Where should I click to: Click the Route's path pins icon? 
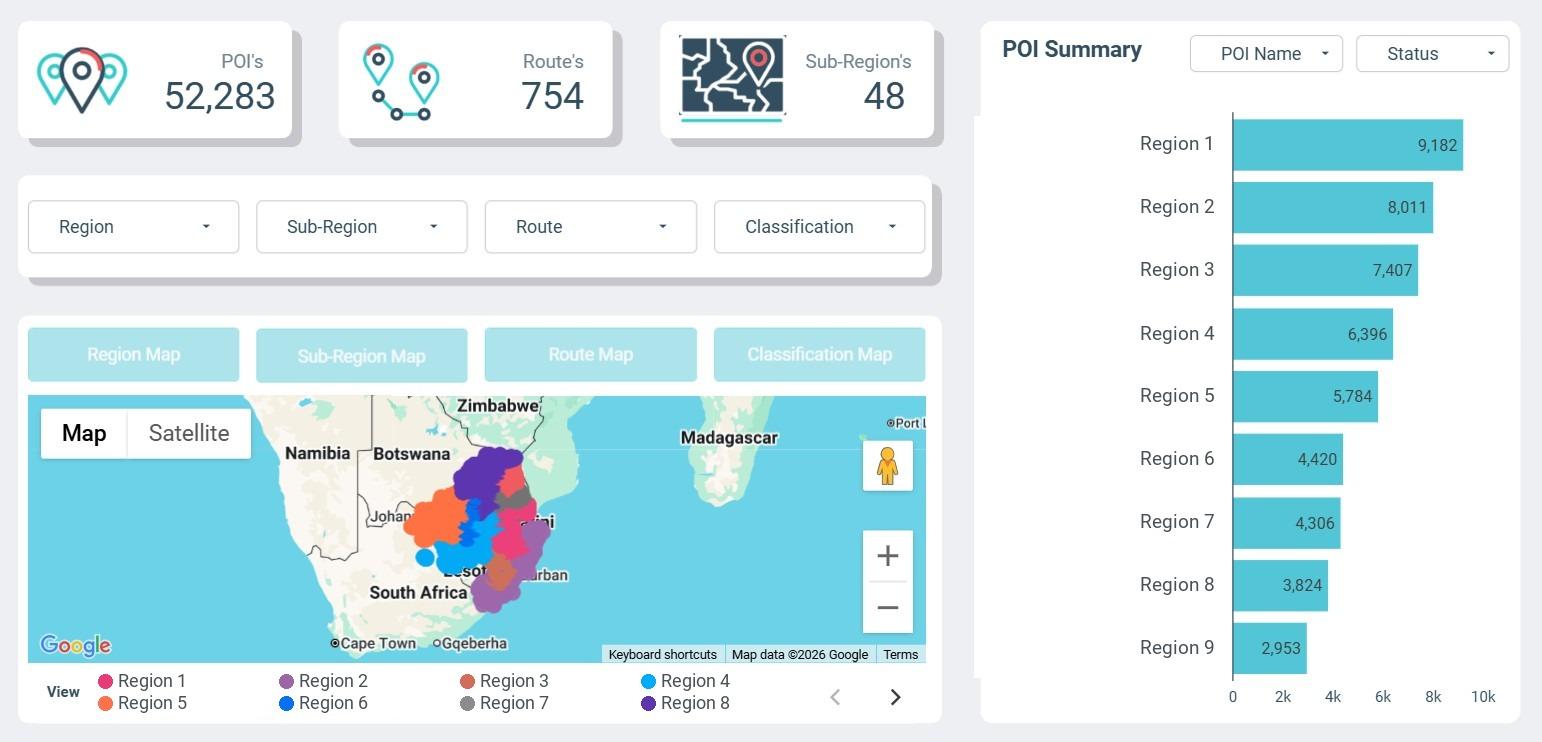401,82
